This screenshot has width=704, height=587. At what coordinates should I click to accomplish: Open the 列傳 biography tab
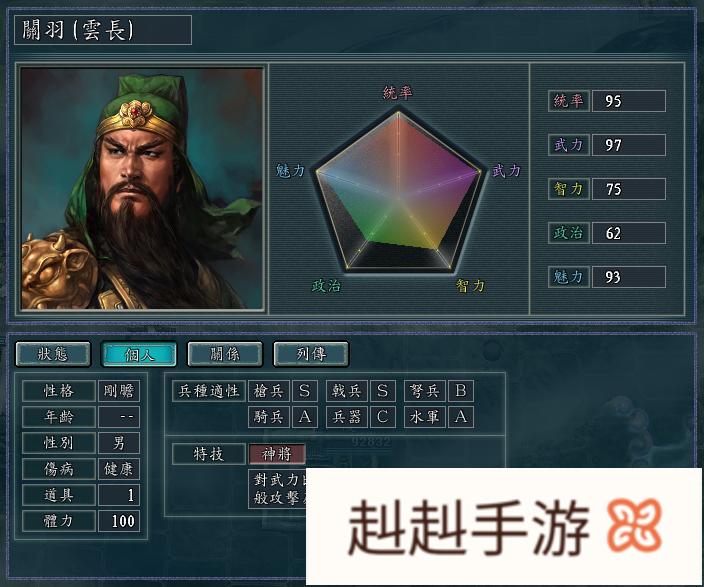coord(311,354)
